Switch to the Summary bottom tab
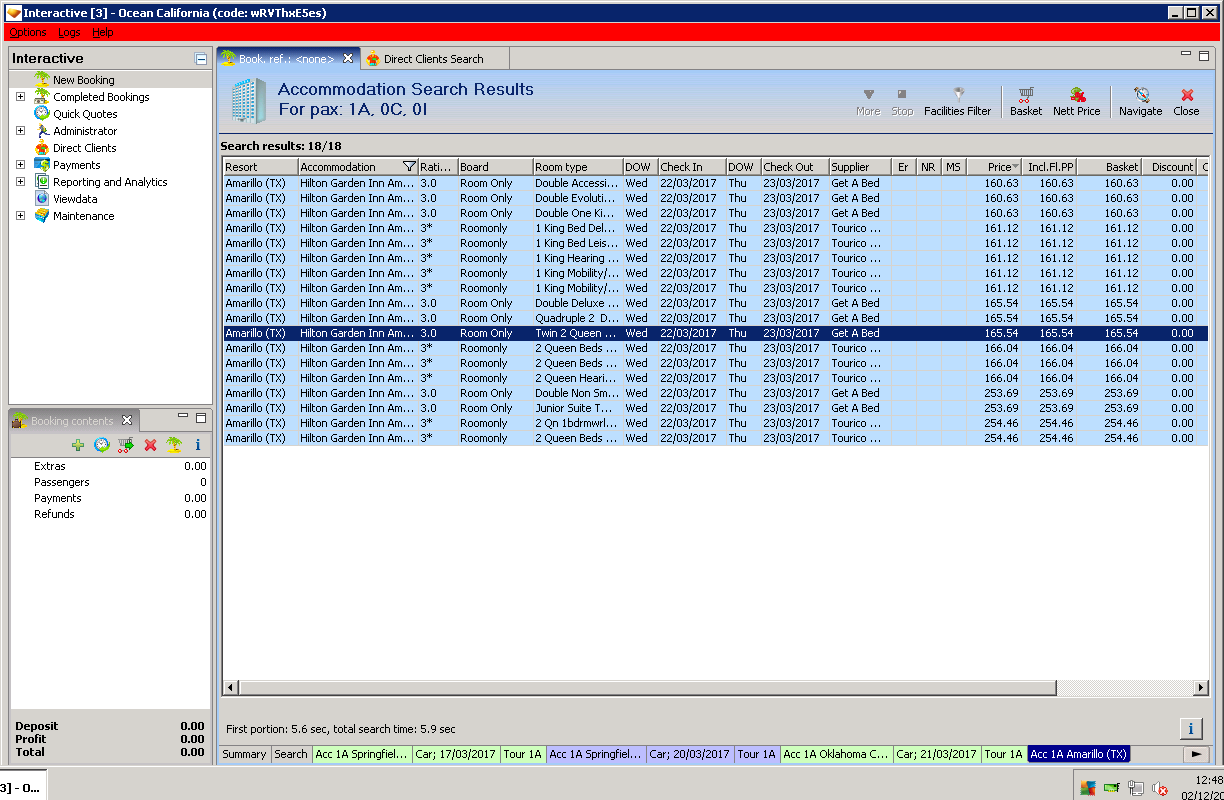This screenshot has width=1224, height=800. [244, 754]
